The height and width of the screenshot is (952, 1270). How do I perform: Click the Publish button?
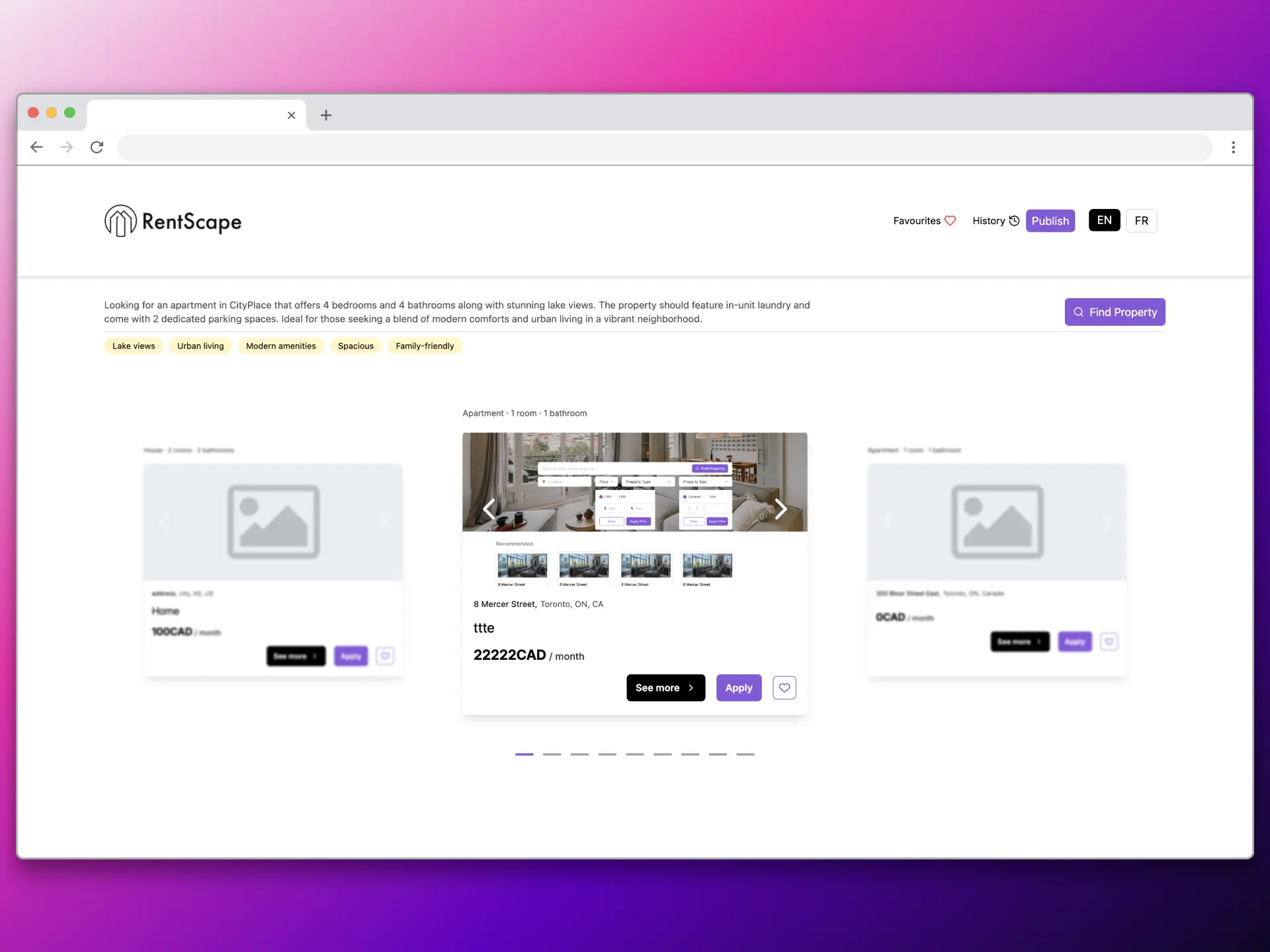pyautogui.click(x=1050, y=220)
